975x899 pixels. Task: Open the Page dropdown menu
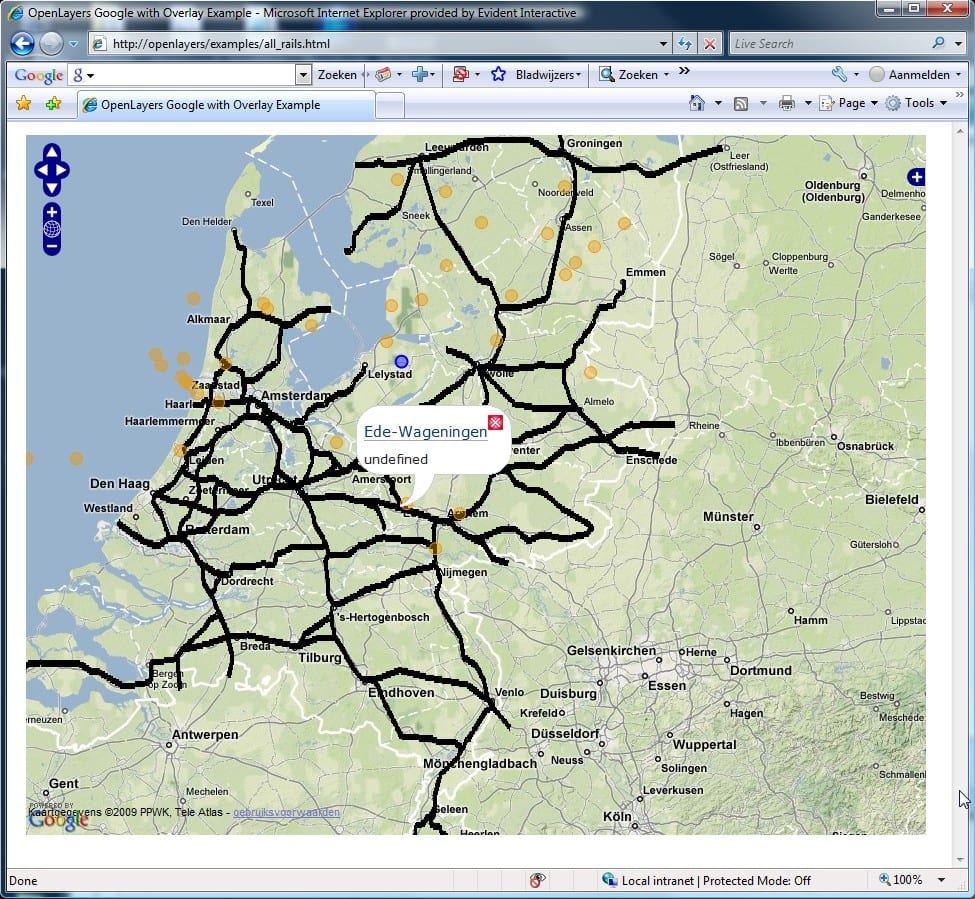848,102
